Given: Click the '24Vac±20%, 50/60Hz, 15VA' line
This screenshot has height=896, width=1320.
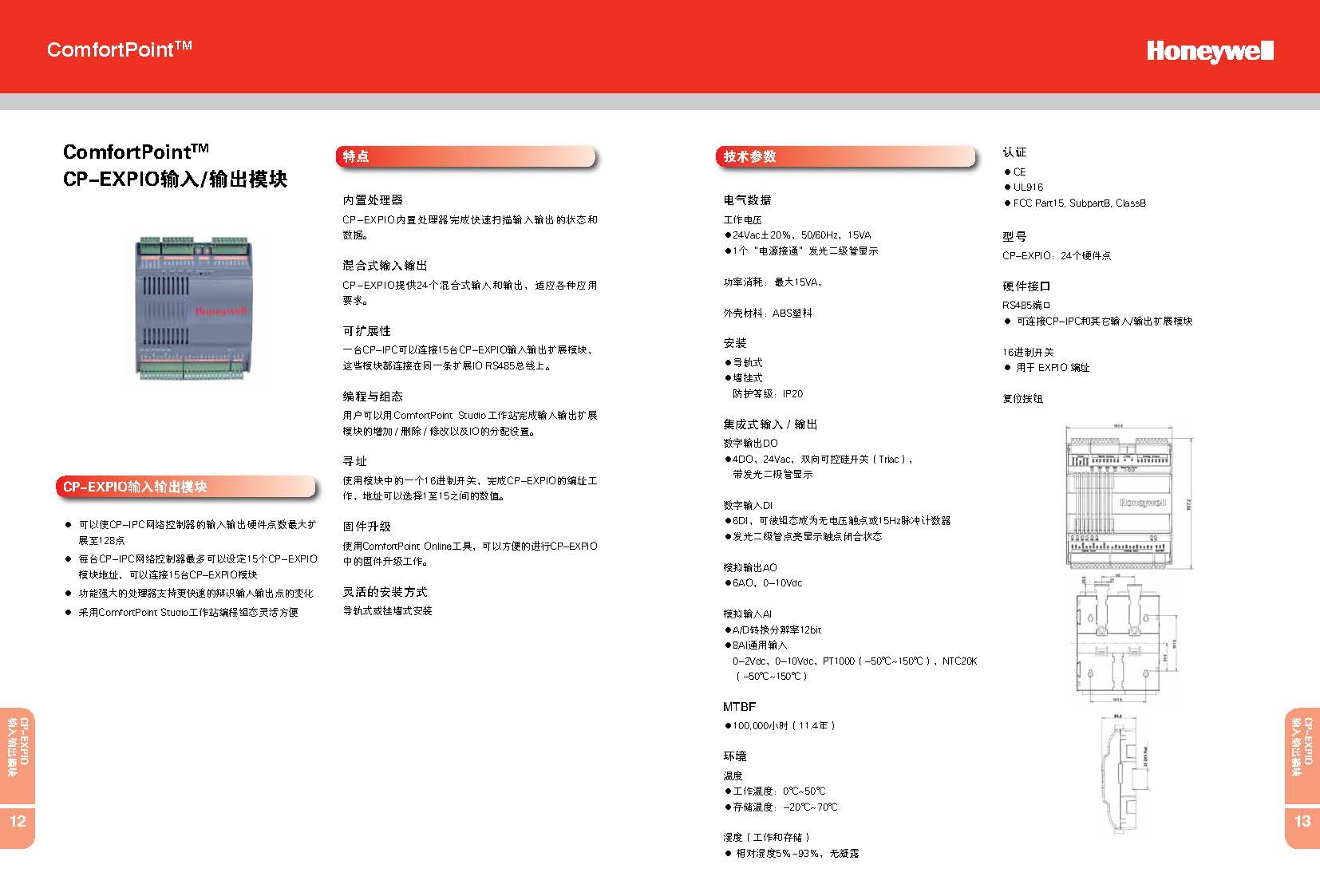Looking at the screenshot, I should coord(798,235).
